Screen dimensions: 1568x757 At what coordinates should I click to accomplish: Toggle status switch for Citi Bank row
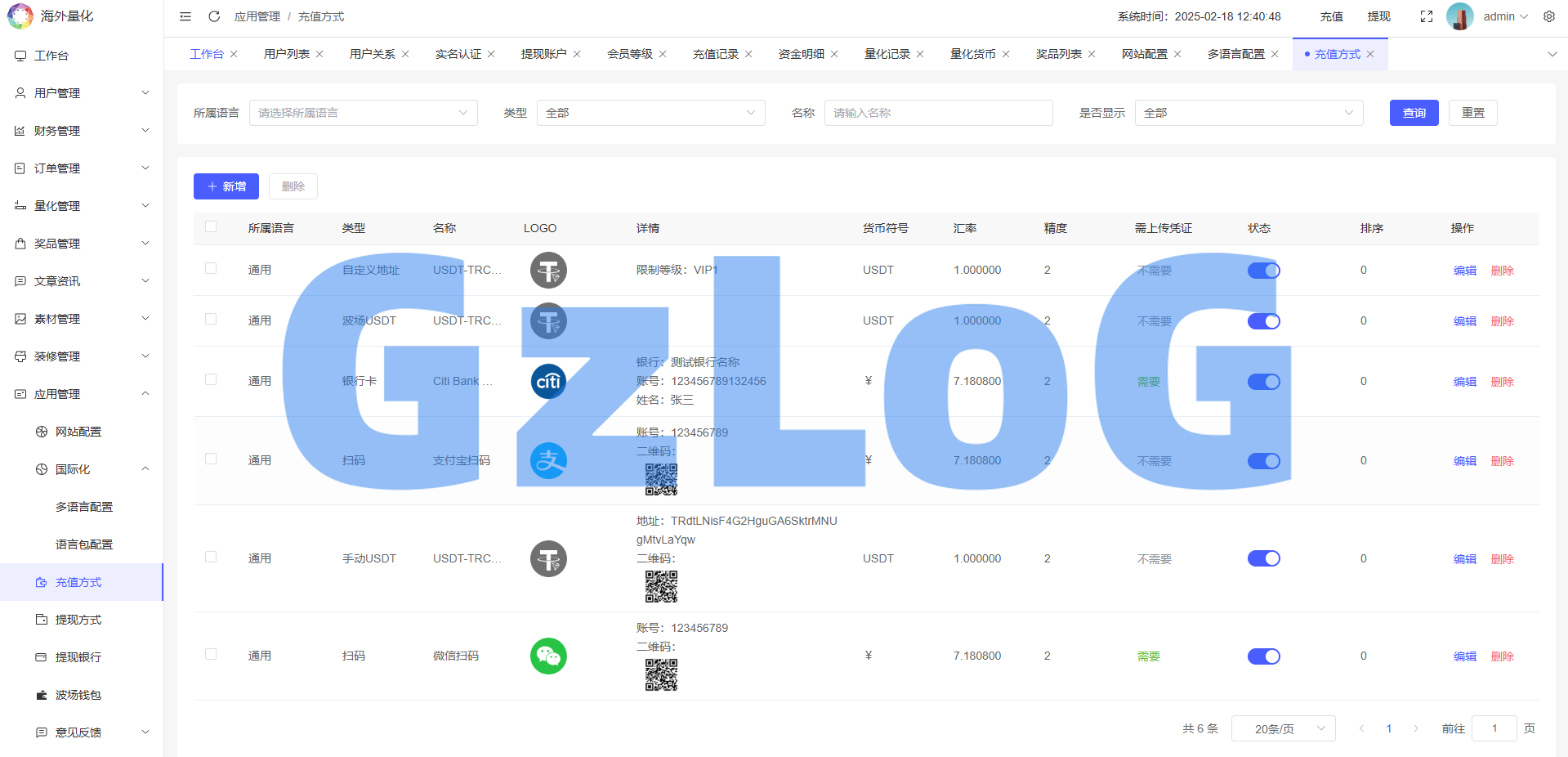pos(1263,382)
